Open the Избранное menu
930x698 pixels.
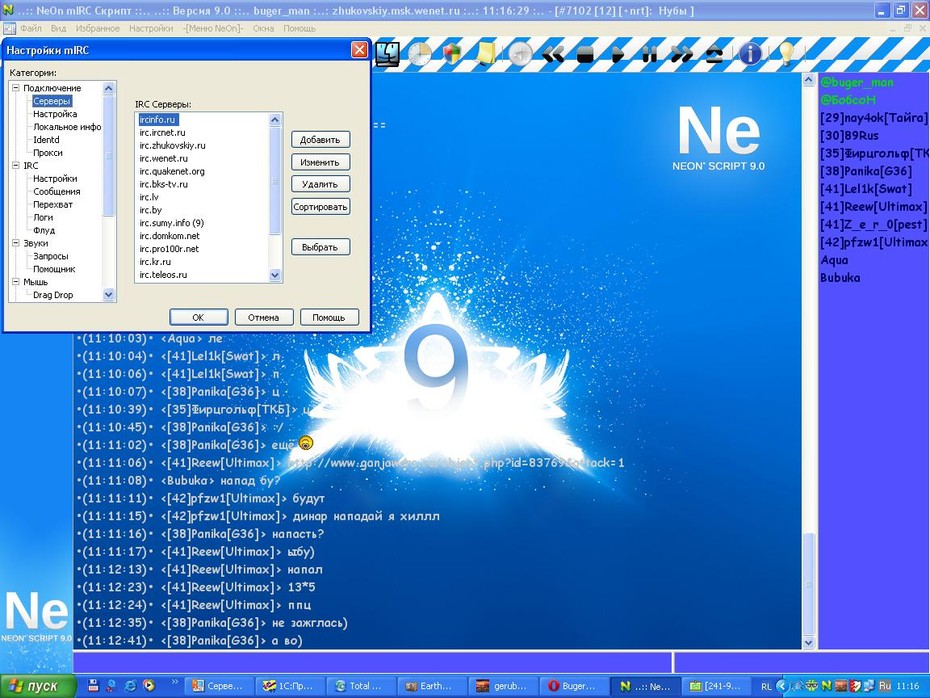tap(97, 28)
